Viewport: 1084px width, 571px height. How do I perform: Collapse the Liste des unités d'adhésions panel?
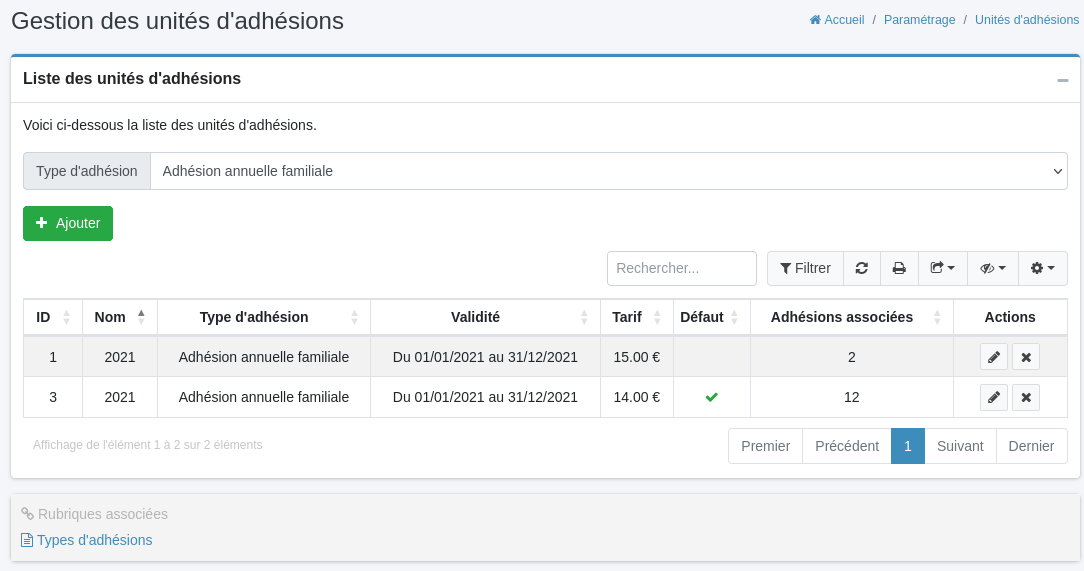(x=1062, y=80)
